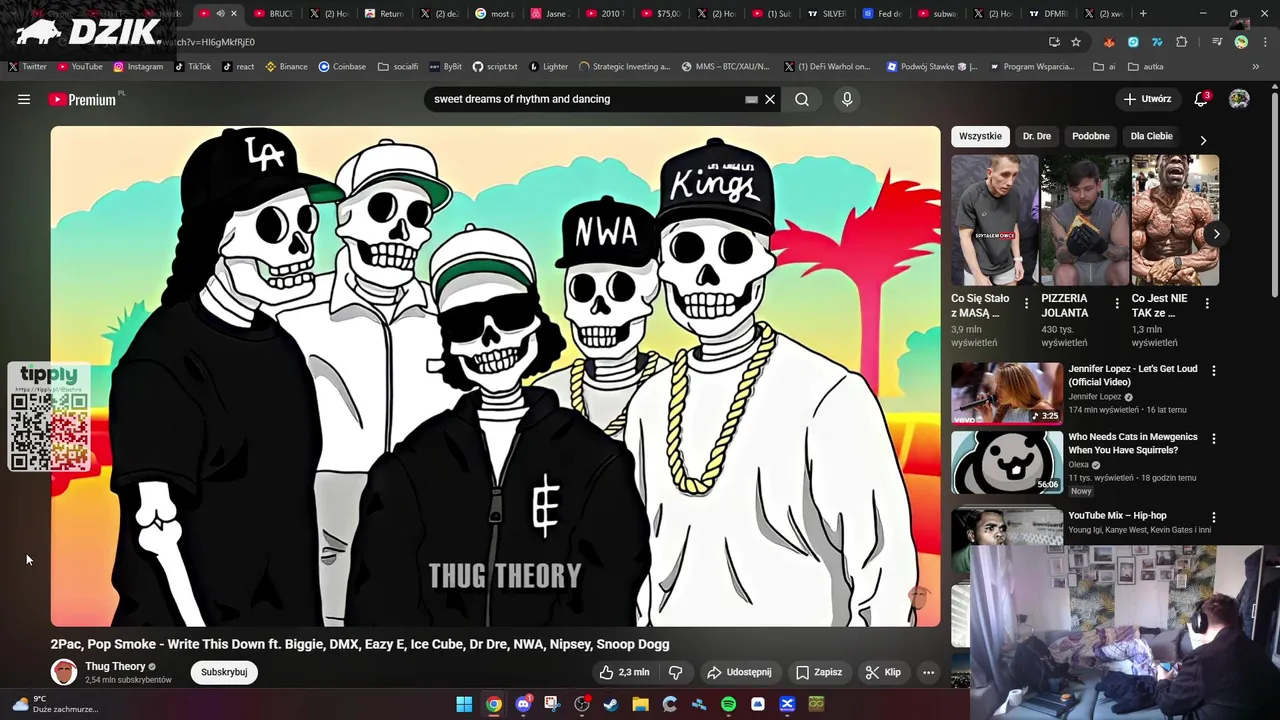This screenshot has width=1280, height=720.
Task: Open the Binance bookmark
Action: click(286, 67)
